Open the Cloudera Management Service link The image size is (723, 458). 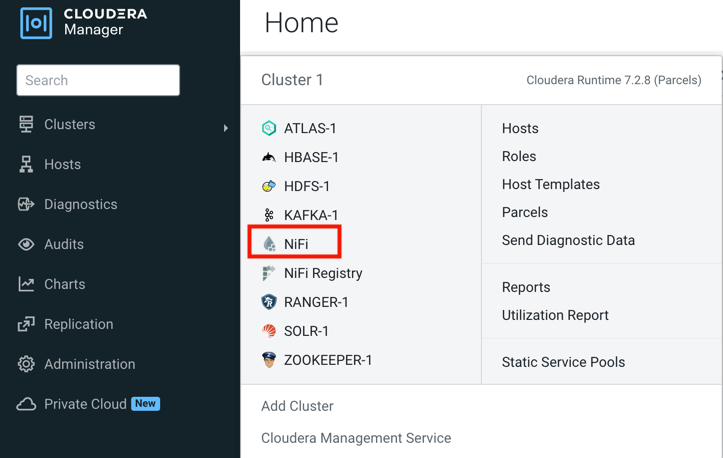[x=356, y=438]
